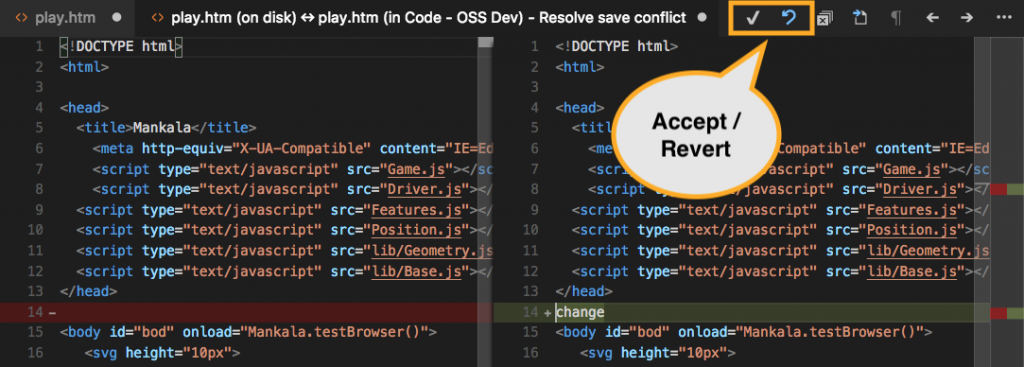
Task: Toggle the pilcrow whitespace icon in the toolbar
Action: coord(896,18)
